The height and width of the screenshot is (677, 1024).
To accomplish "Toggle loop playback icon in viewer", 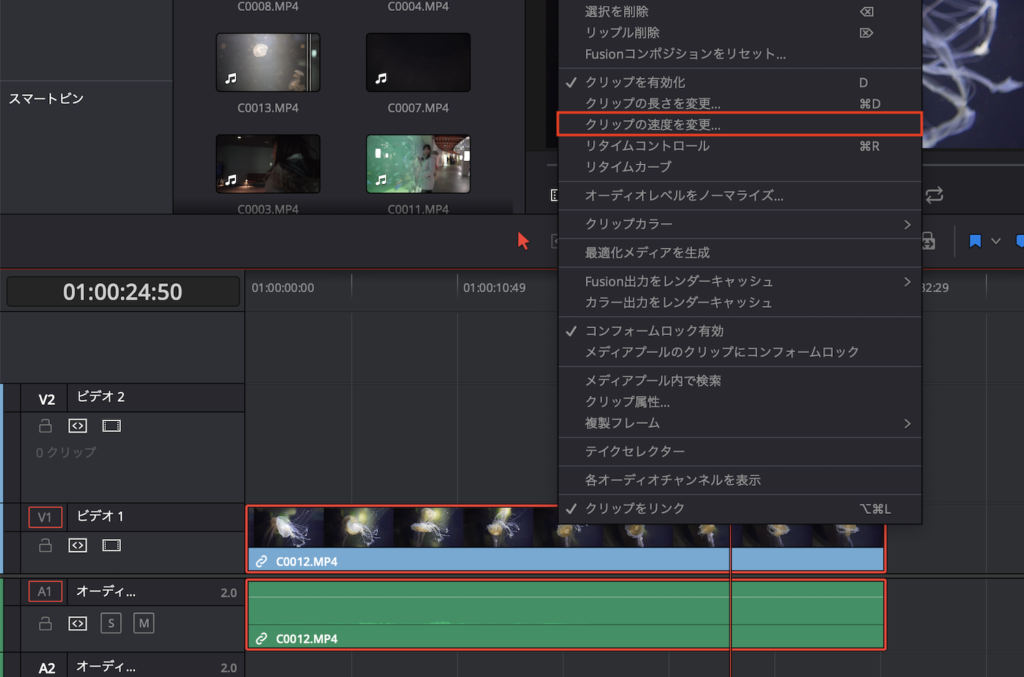I will tap(935, 195).
